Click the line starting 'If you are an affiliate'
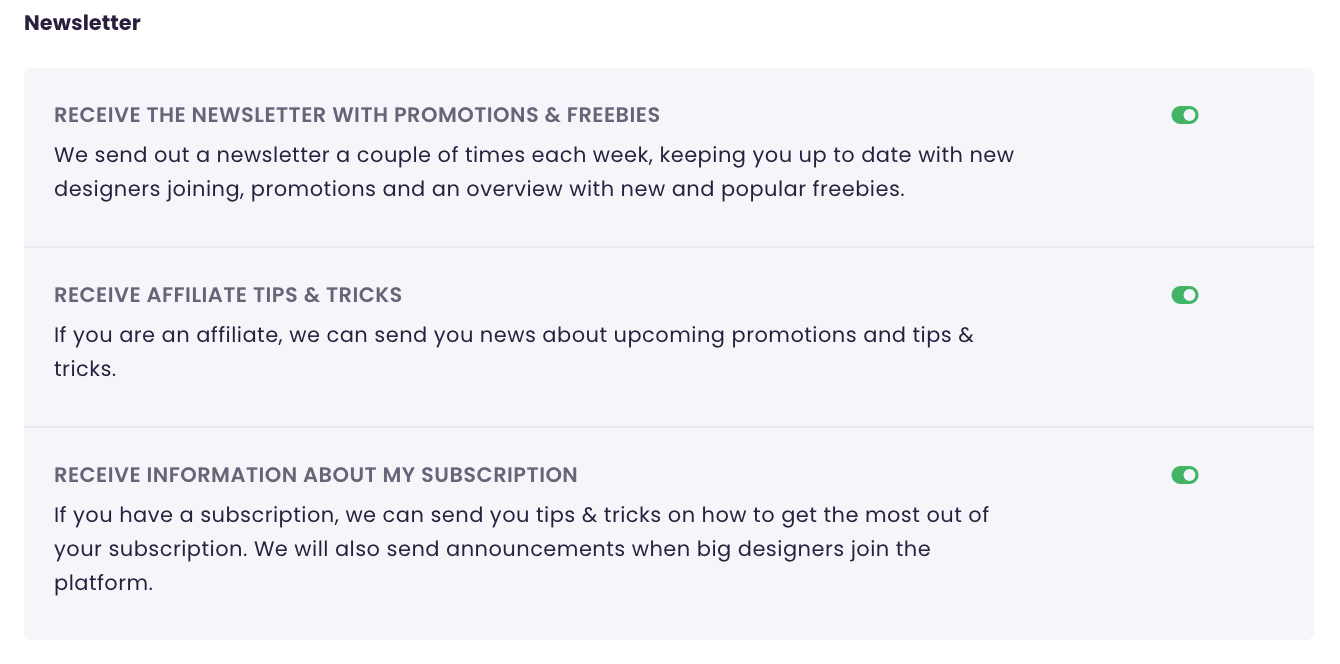Screen dimensions: 1340x664 [x=514, y=335]
